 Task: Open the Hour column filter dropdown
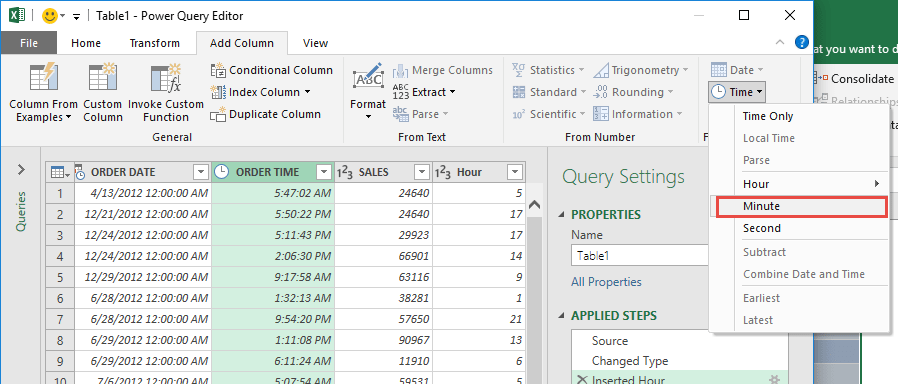(x=515, y=172)
